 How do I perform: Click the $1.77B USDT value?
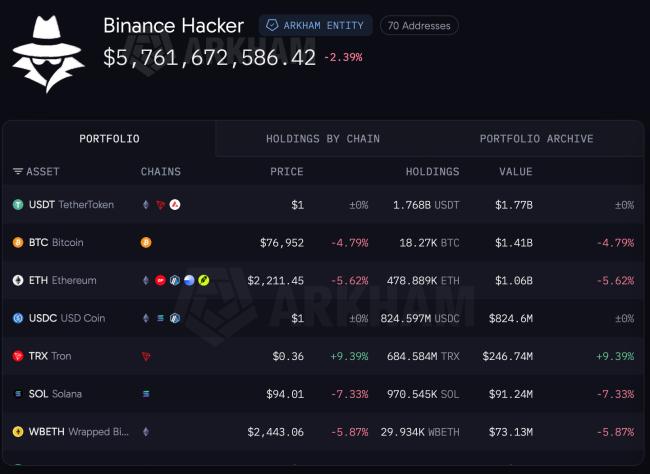(514, 205)
